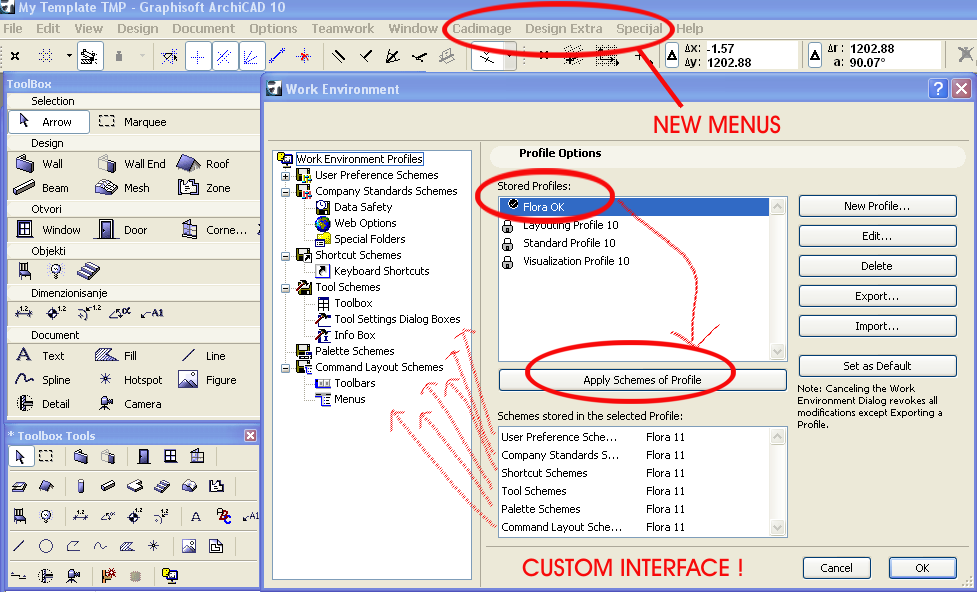The height and width of the screenshot is (592, 977).
Task: Collapse Company Standards Schemes node
Action: click(x=285, y=192)
